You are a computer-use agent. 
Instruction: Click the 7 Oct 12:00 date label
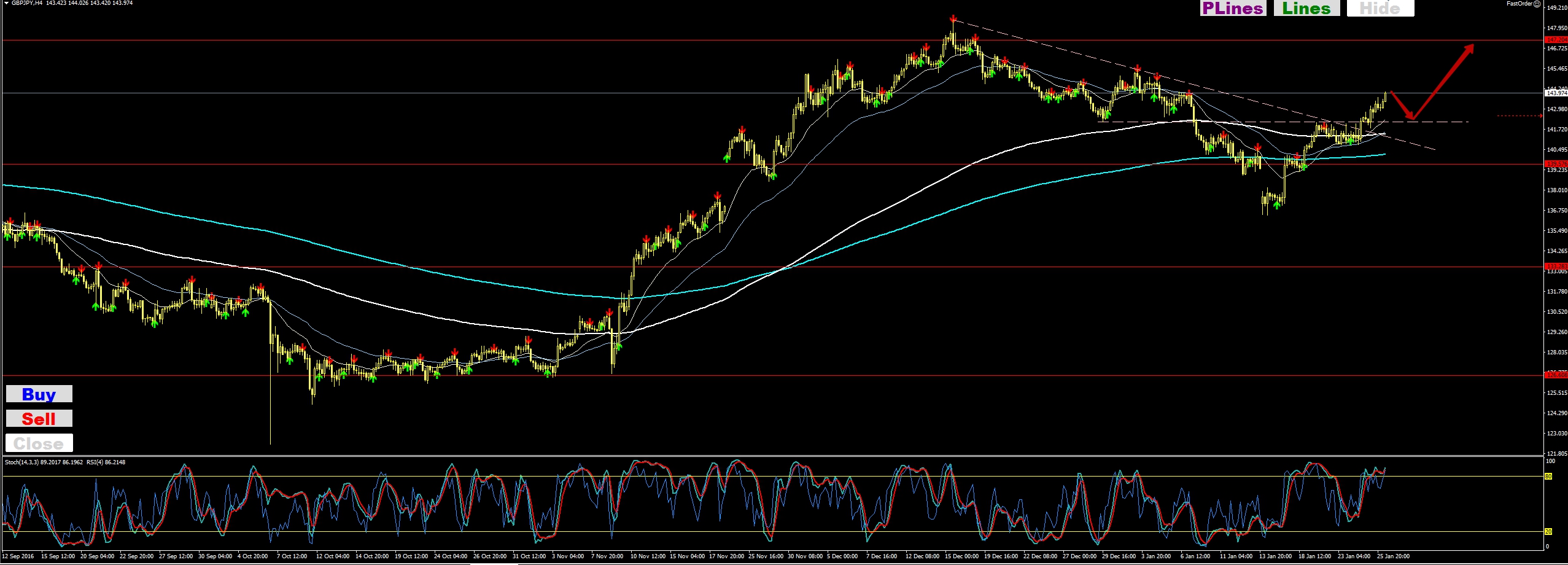pos(292,556)
